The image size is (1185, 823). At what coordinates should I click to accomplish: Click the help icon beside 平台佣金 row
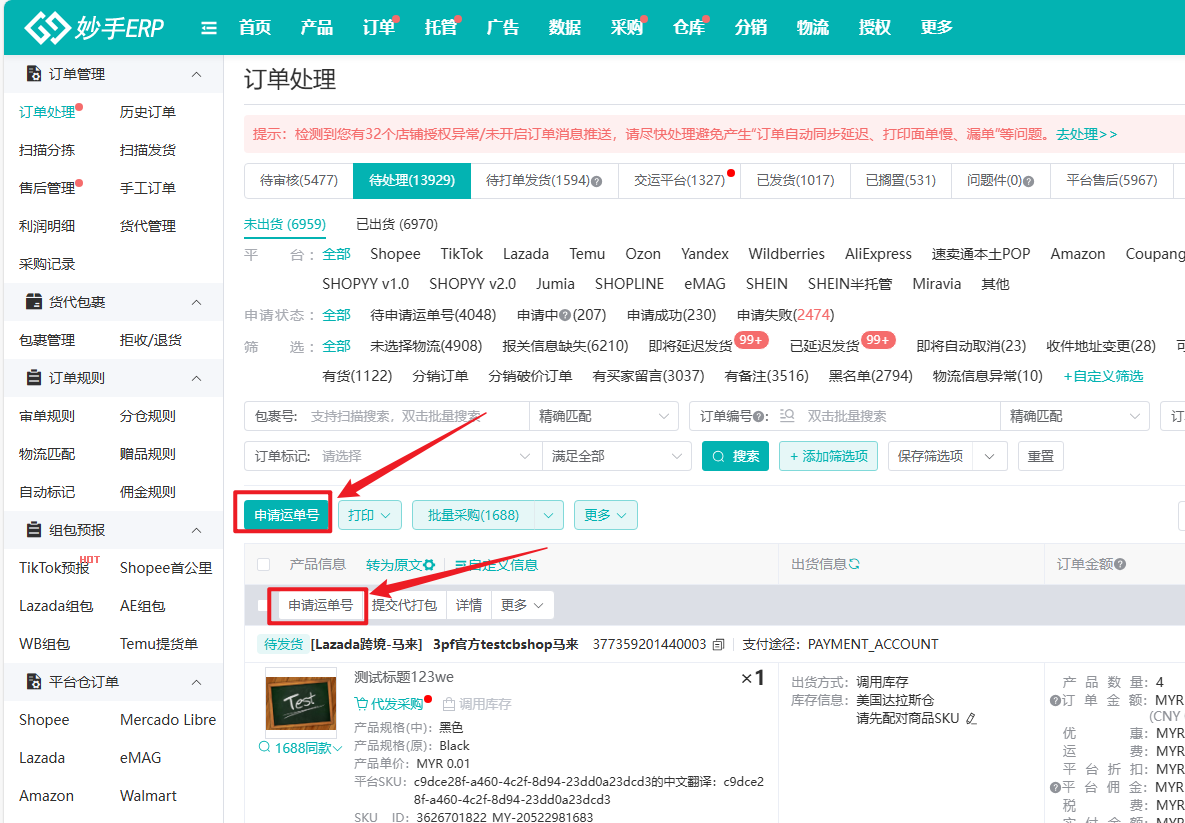pyautogui.click(x=1054, y=787)
